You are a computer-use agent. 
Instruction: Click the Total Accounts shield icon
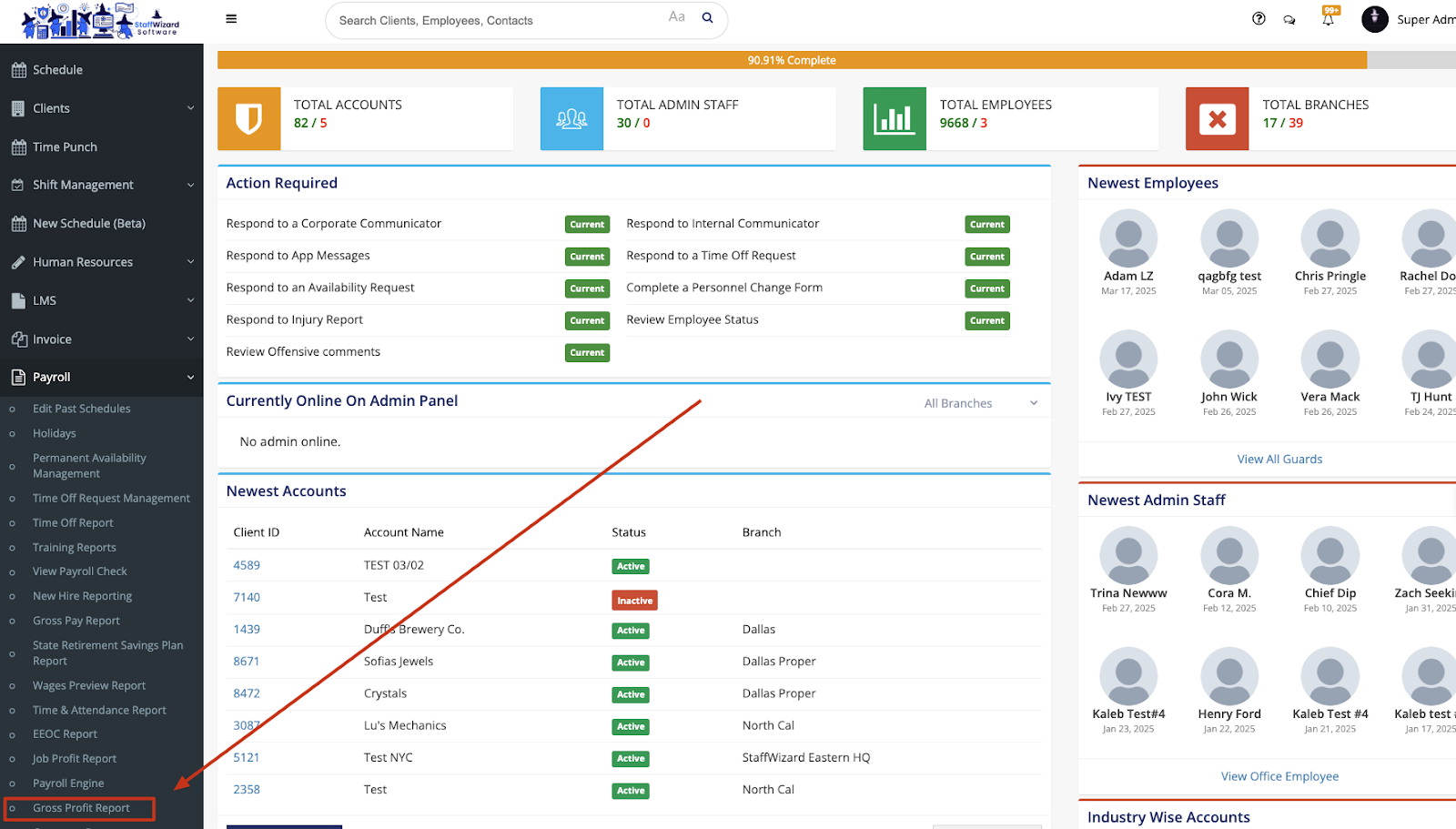248,118
